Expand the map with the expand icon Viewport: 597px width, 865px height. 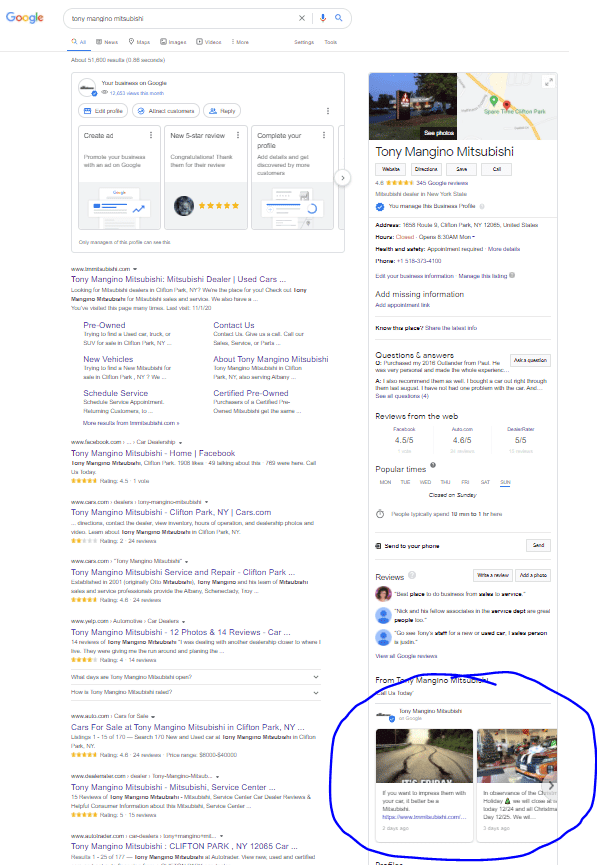pos(548,82)
